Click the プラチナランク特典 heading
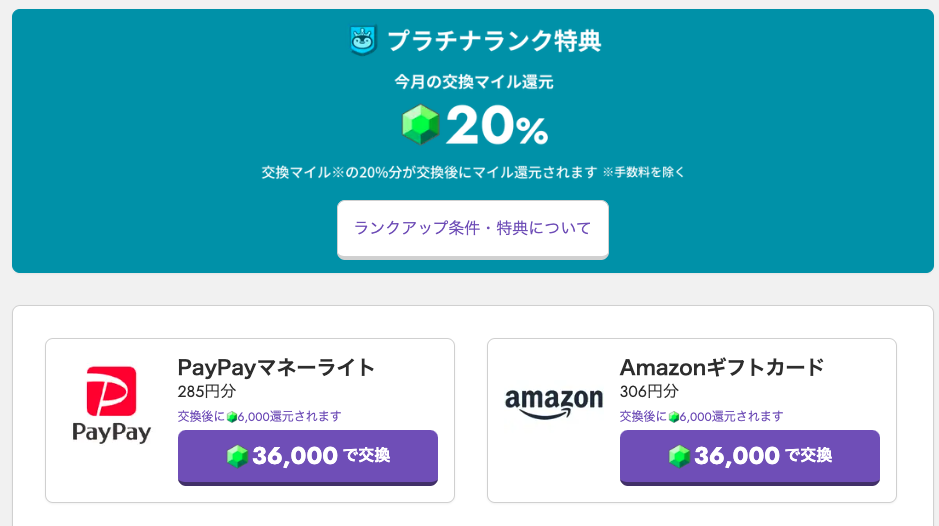939x526 pixels. pyautogui.click(x=494, y=41)
